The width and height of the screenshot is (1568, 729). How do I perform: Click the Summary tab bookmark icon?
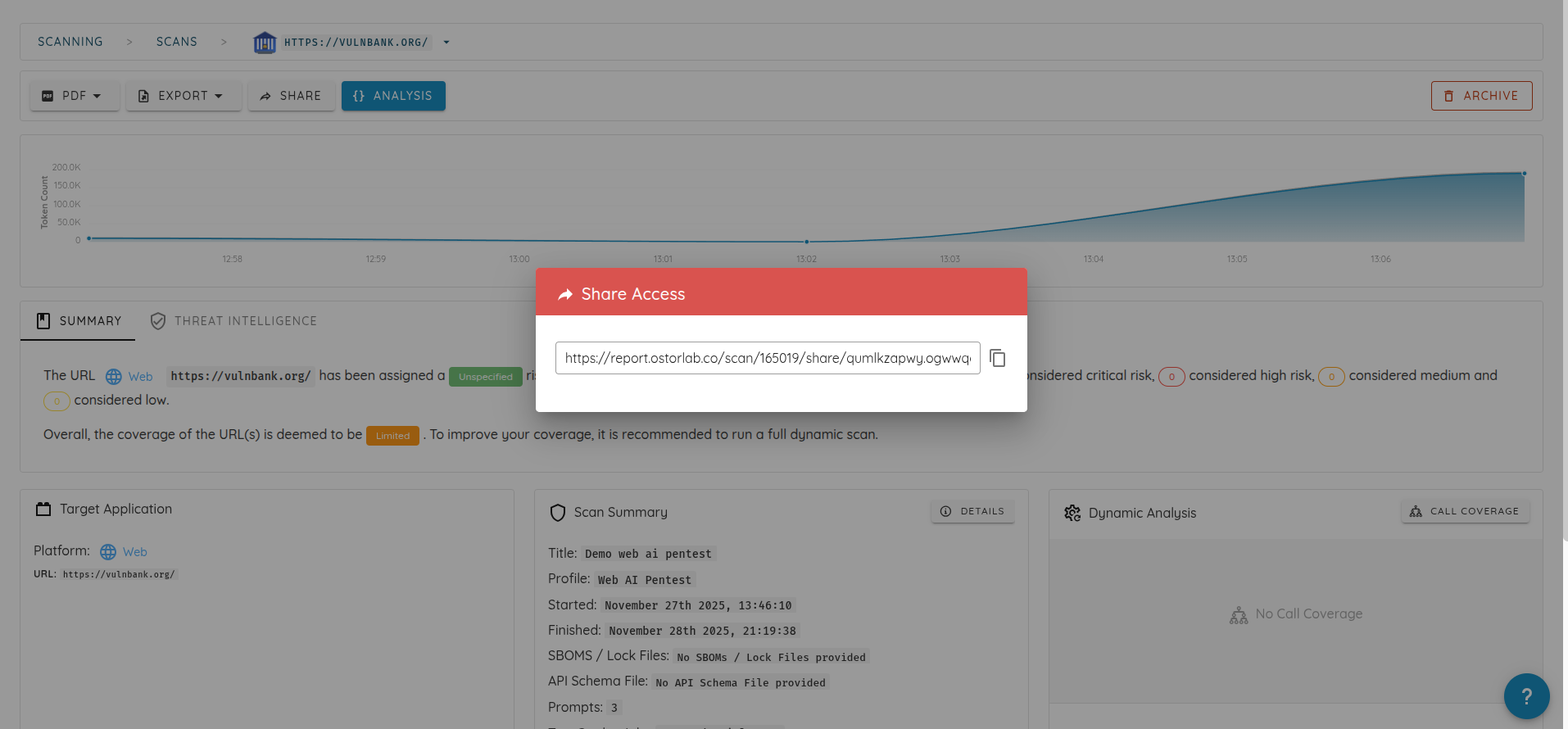click(x=43, y=321)
